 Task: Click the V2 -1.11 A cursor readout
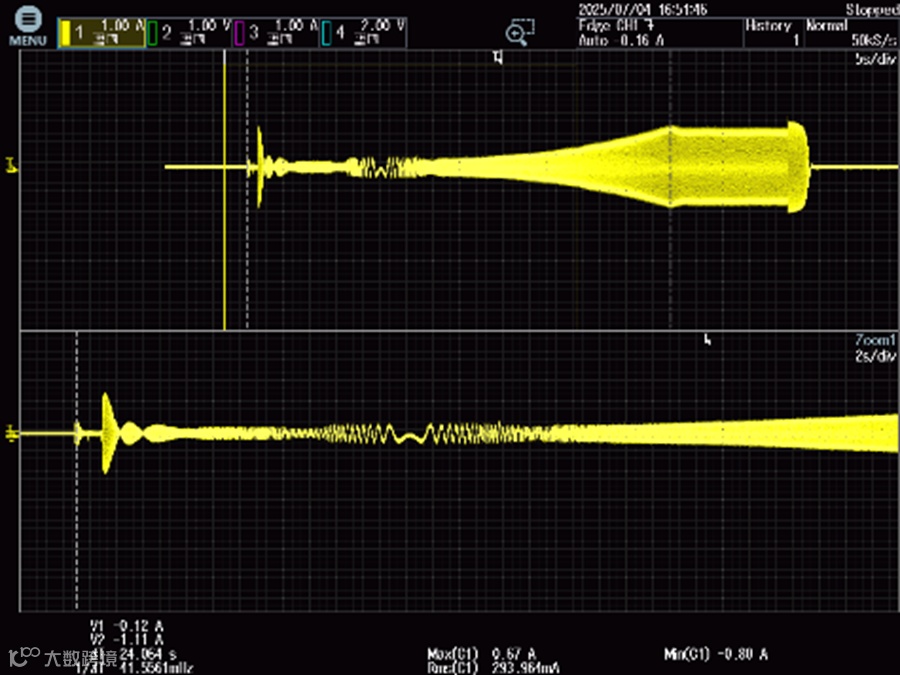click(126, 639)
